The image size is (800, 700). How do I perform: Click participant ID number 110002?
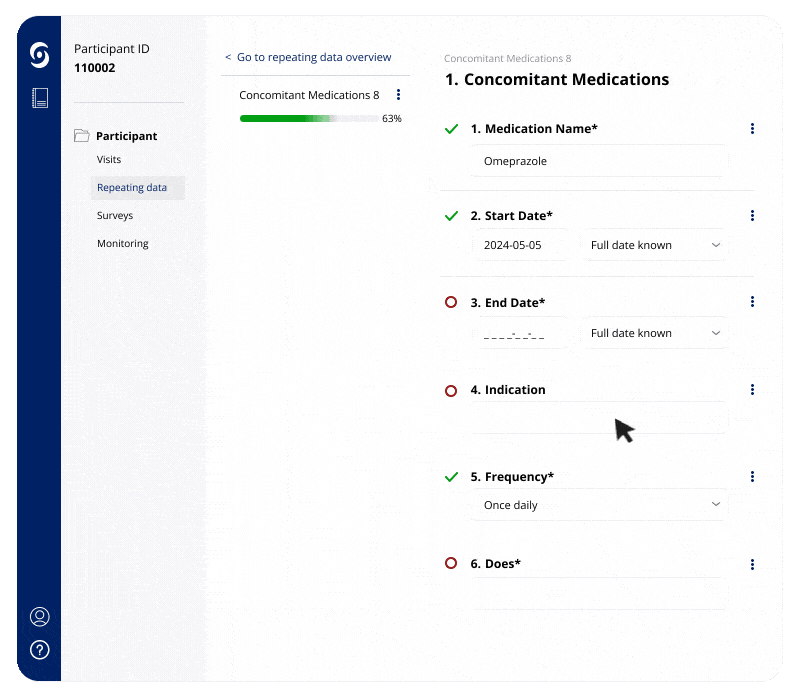[94, 68]
